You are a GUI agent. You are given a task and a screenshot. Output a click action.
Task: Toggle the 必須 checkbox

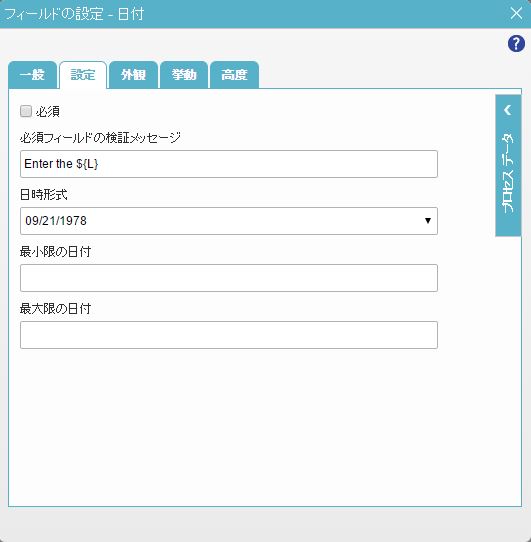point(26,111)
